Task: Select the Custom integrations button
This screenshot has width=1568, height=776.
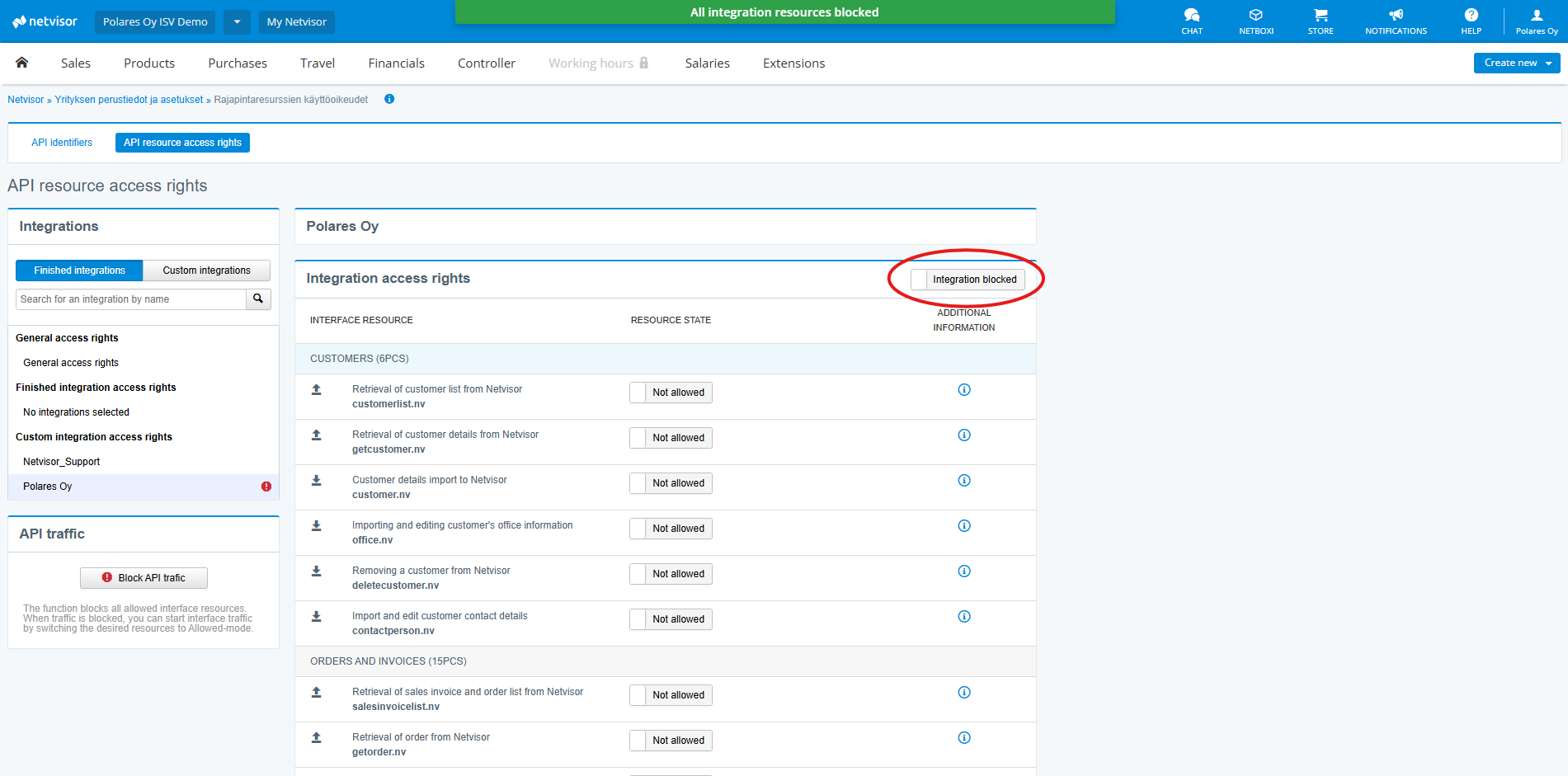Action: click(206, 270)
